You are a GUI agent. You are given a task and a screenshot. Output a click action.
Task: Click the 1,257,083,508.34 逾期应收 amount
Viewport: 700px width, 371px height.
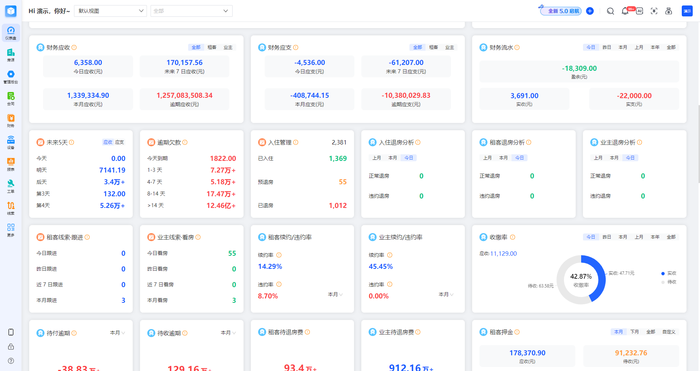click(x=184, y=96)
